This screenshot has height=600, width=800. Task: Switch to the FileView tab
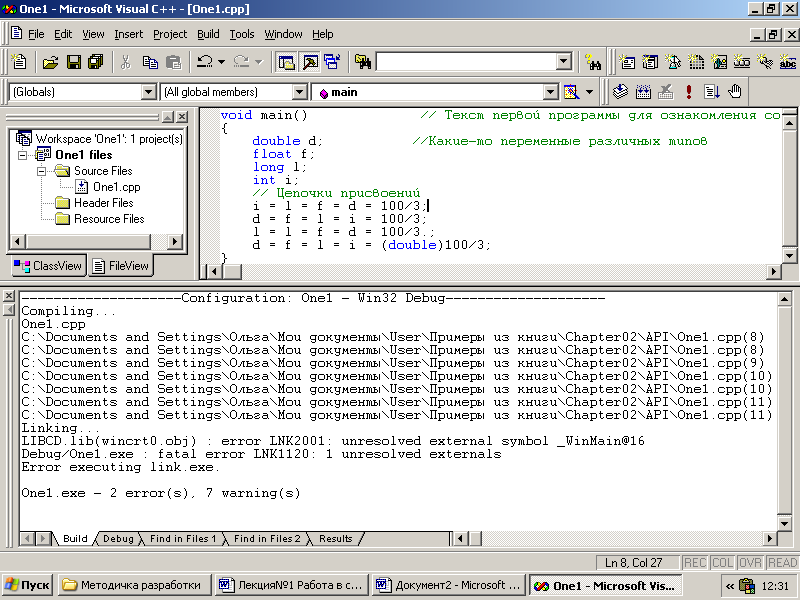coord(121,266)
